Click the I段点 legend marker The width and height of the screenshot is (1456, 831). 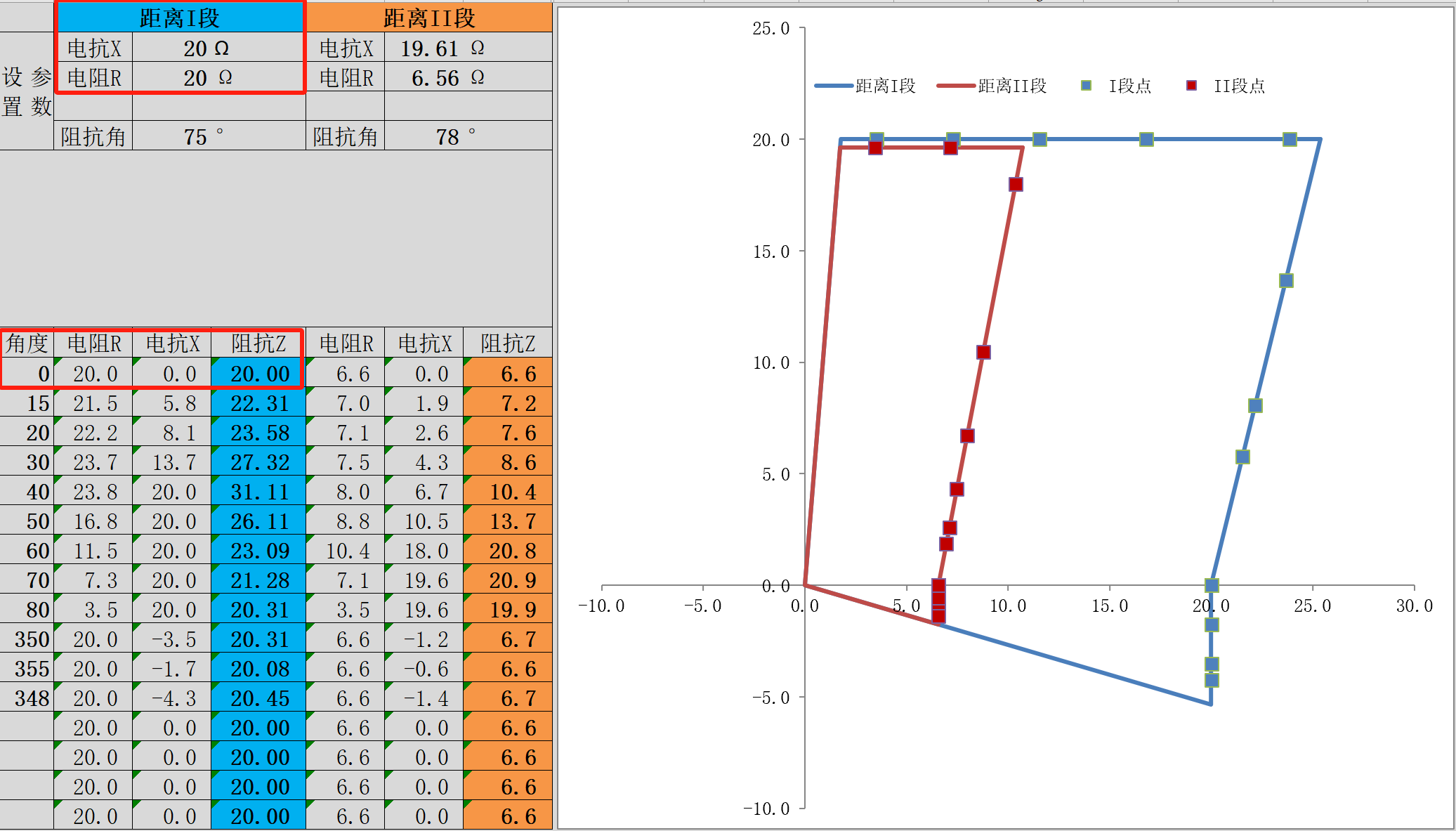point(1086,86)
